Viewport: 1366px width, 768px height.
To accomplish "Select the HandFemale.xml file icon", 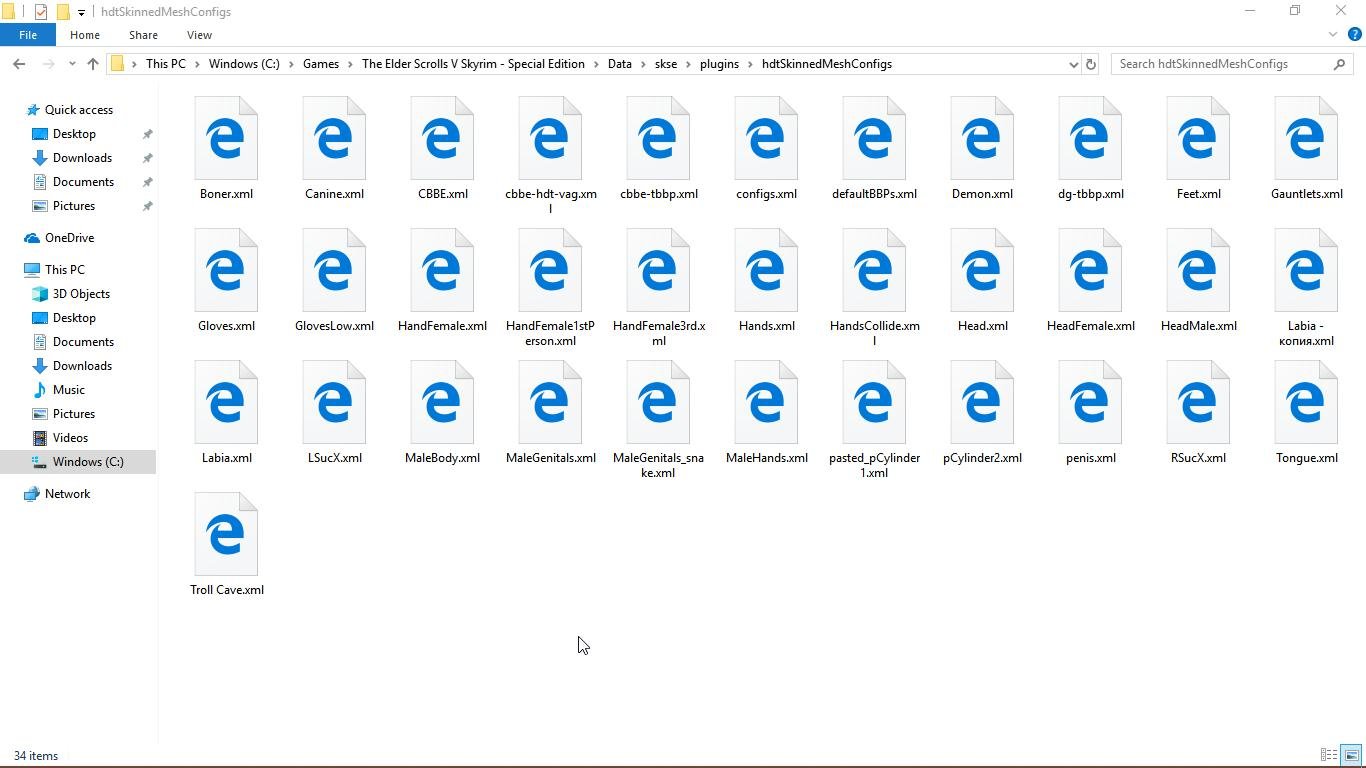I will pyautogui.click(x=442, y=271).
